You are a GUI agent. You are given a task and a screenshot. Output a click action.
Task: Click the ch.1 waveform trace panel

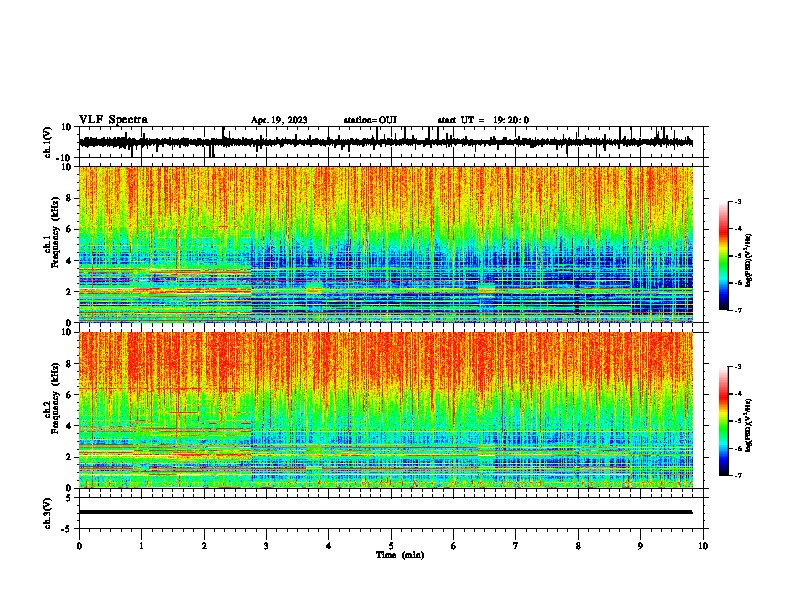coord(393,142)
